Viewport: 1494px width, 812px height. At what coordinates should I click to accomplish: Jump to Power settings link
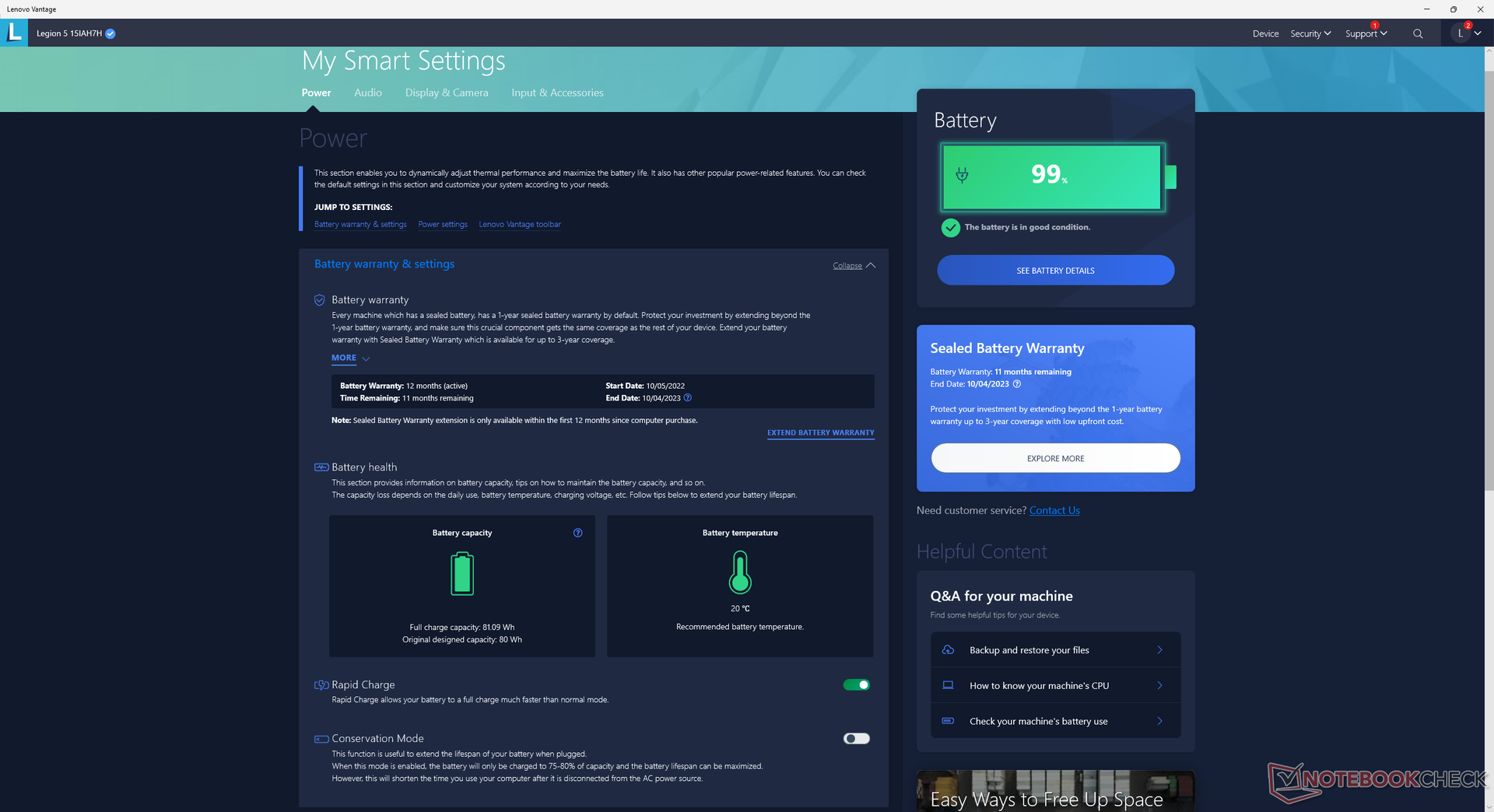443,225
